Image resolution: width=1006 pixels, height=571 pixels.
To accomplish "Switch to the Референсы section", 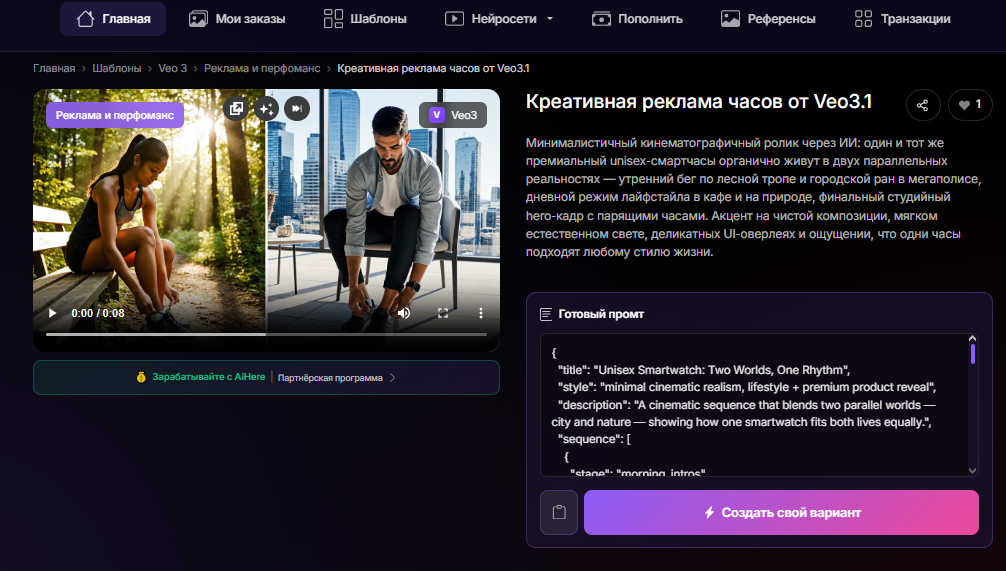I will tap(768, 19).
